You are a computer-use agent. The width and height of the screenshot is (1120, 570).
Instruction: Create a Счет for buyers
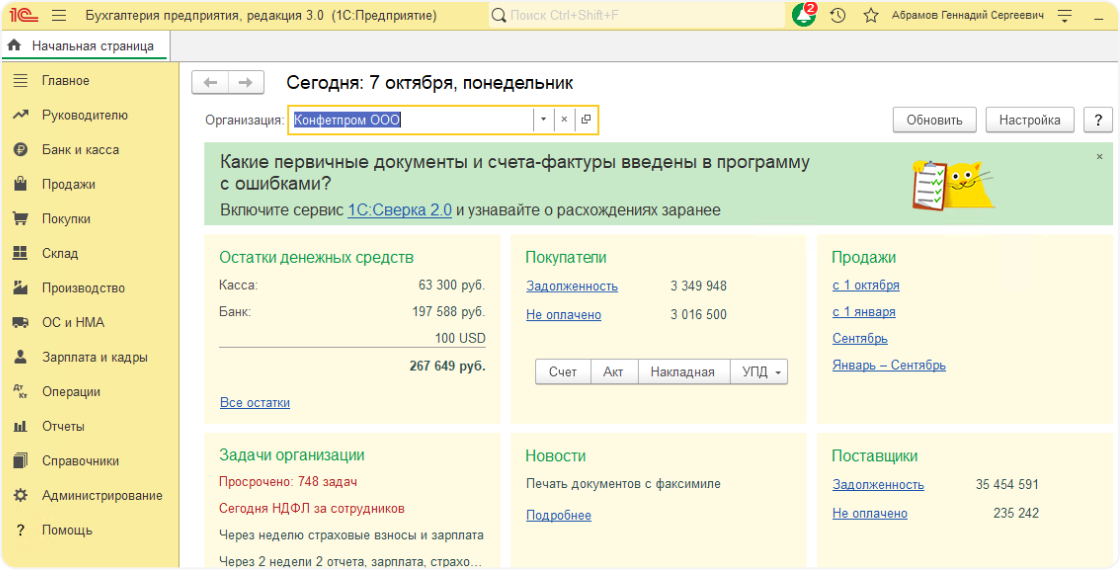coord(563,372)
